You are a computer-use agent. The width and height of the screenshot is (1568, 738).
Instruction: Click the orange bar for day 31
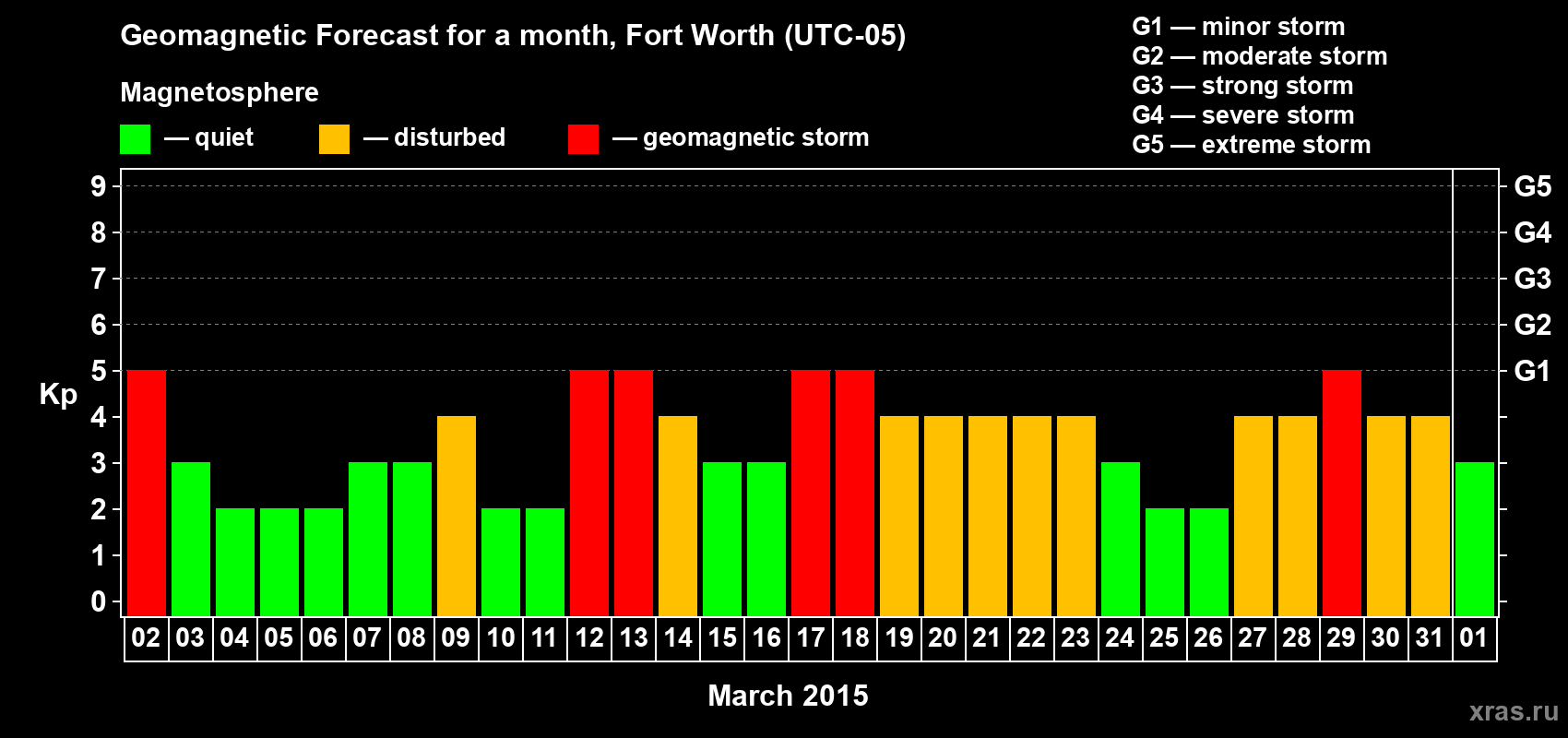coord(1431,517)
